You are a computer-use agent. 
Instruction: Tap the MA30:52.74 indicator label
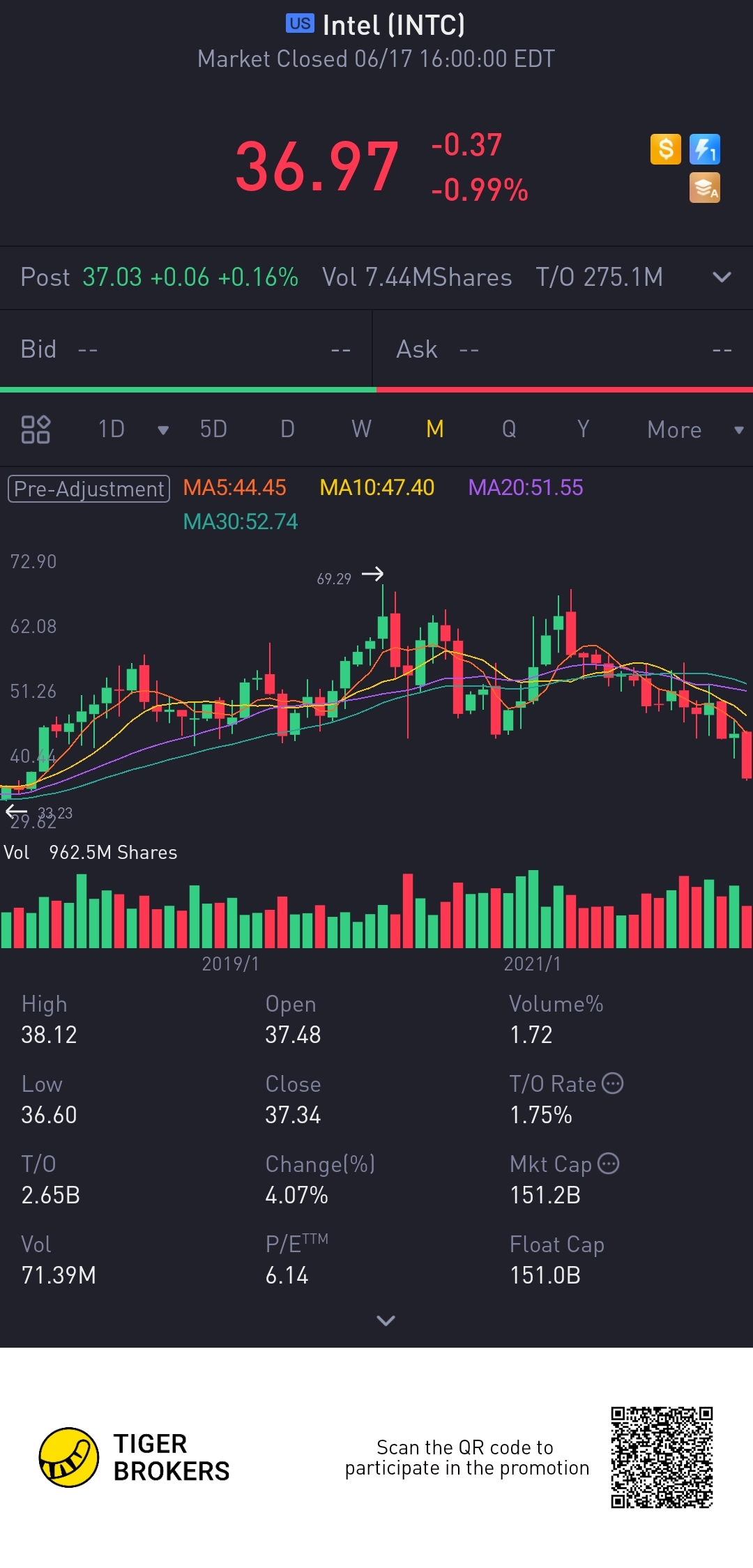(241, 522)
